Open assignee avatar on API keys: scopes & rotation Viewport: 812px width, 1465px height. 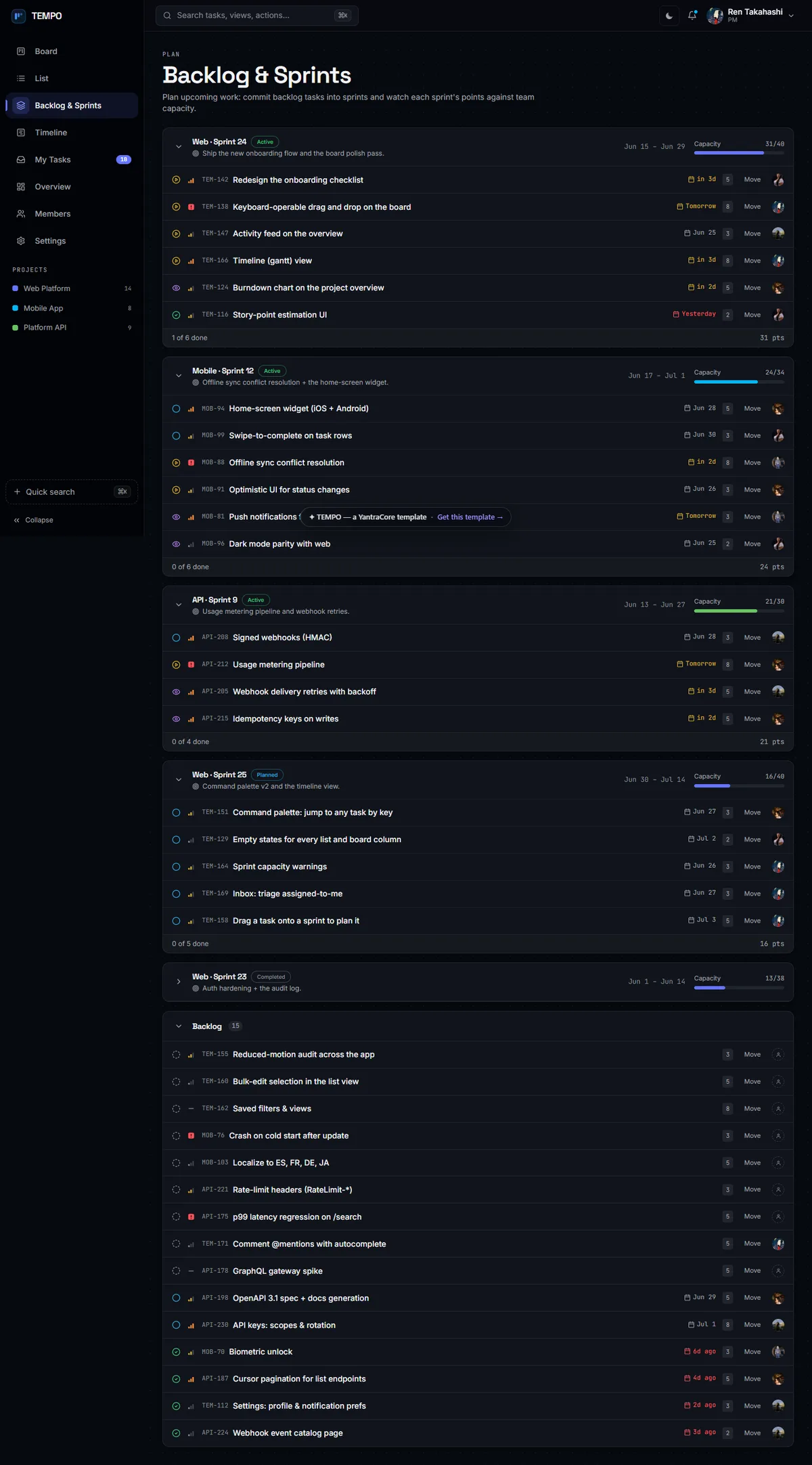[778, 1325]
